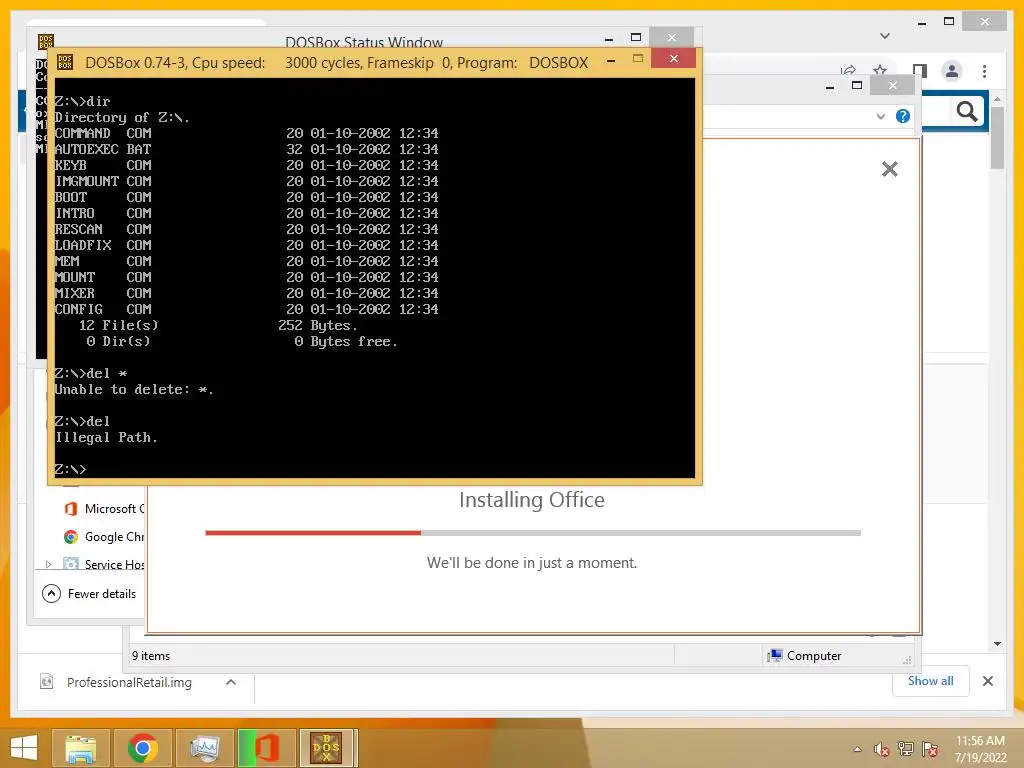Minimize the DOSBox window
1024x768 pixels.
tap(611, 61)
